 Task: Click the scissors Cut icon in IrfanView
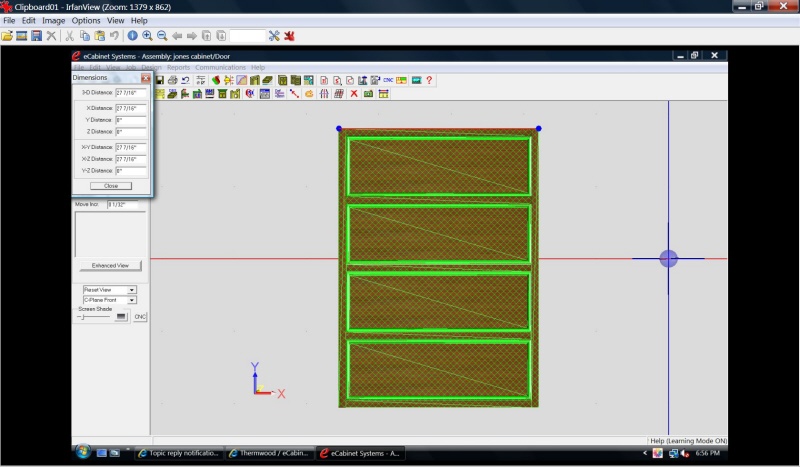coord(69,36)
